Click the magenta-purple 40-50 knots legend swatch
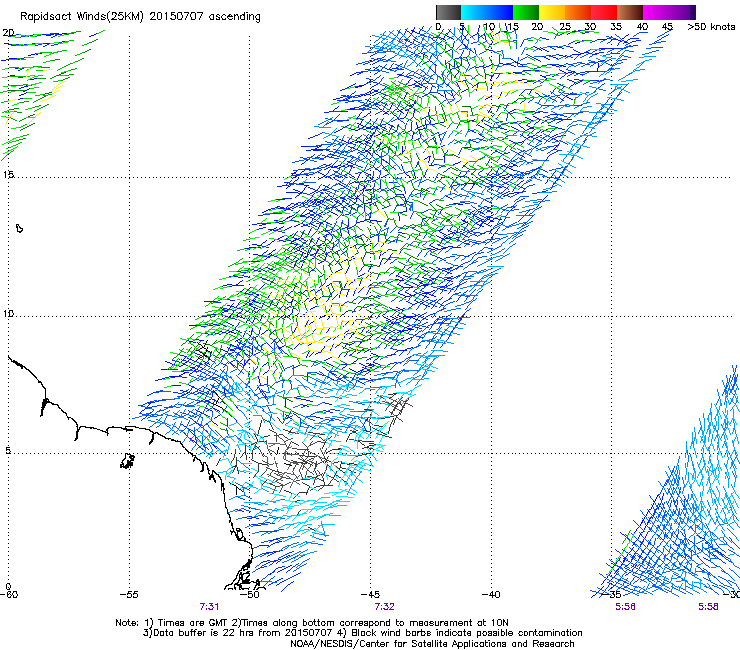The width and height of the screenshot is (740, 650). coord(669,12)
